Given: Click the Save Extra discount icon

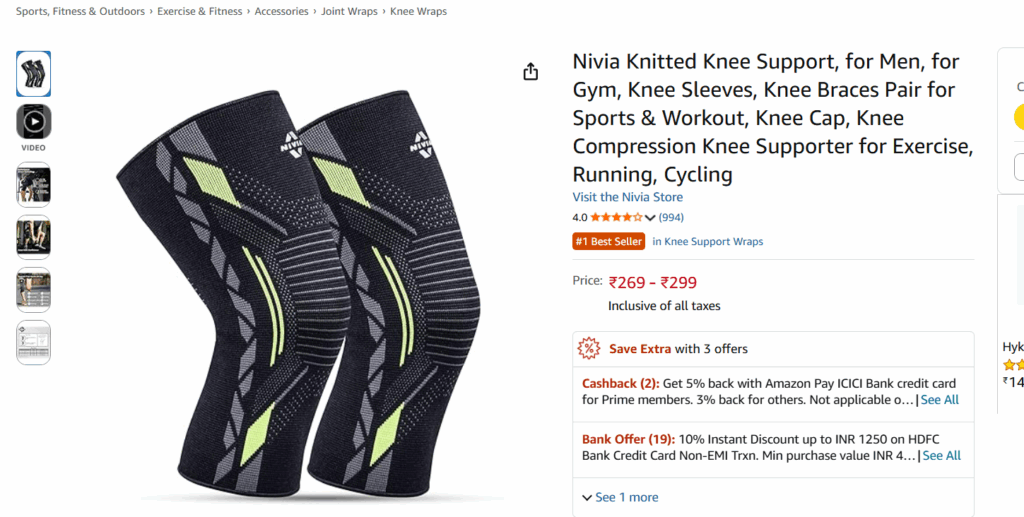Looking at the screenshot, I should click(x=589, y=348).
